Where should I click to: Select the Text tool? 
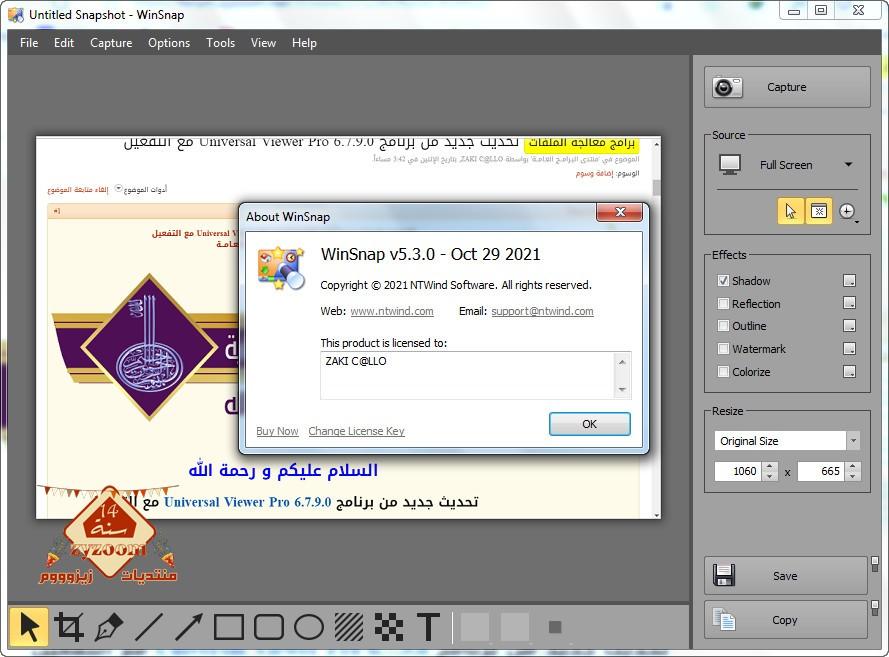429,627
